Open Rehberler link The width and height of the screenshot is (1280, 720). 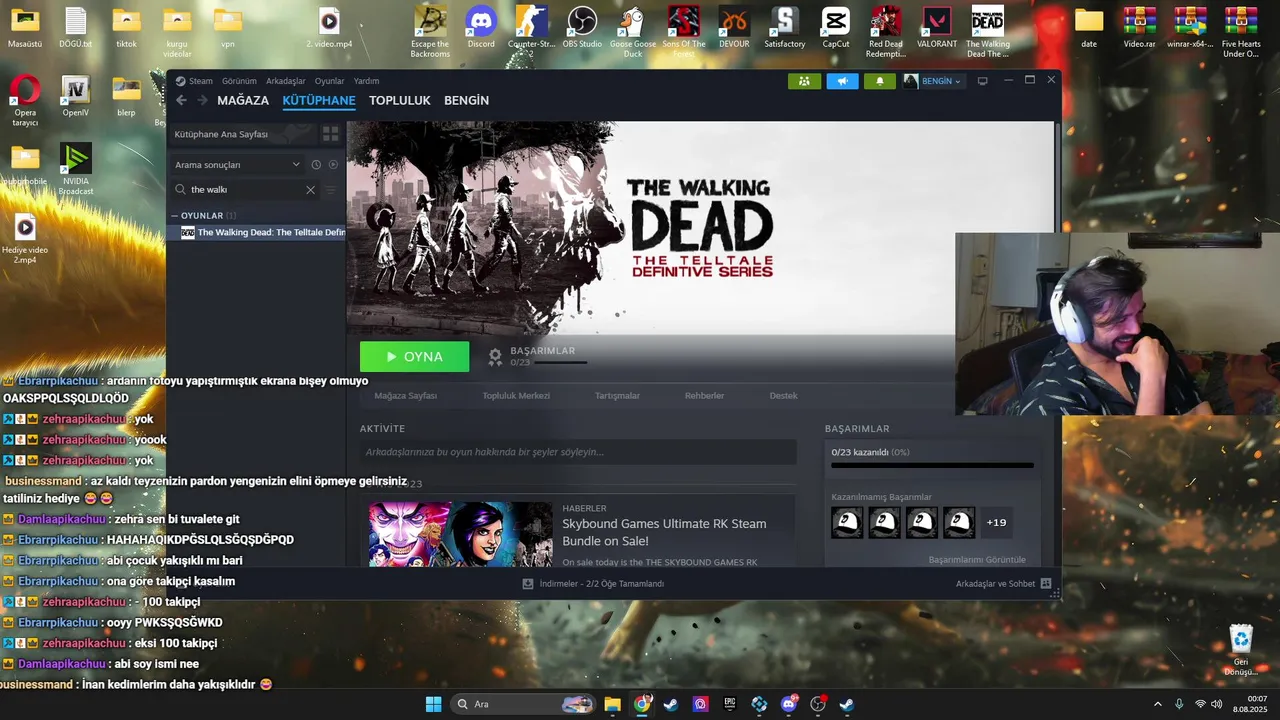pyautogui.click(x=704, y=395)
